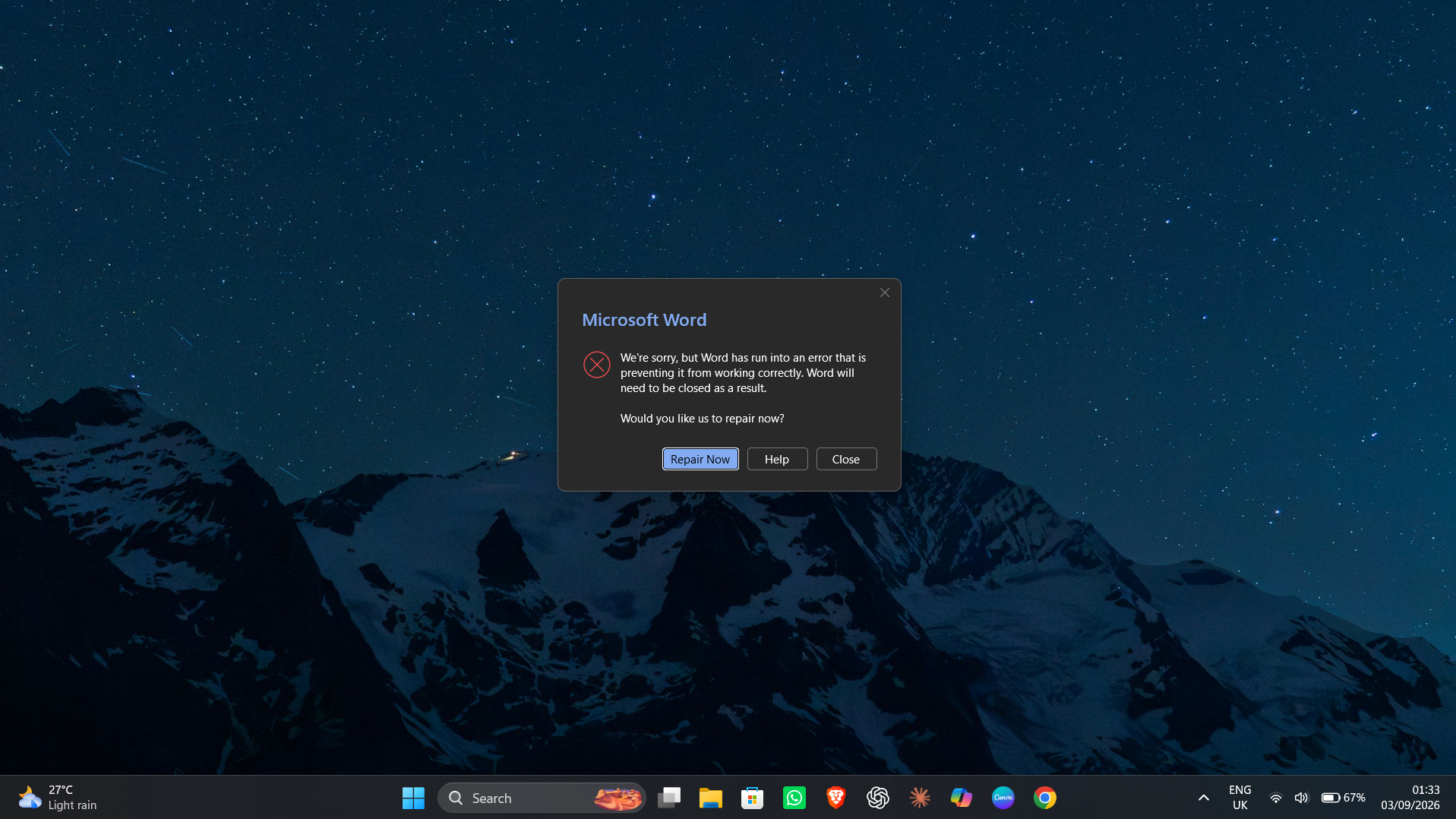Open the ENG UK language switcher

1240,798
